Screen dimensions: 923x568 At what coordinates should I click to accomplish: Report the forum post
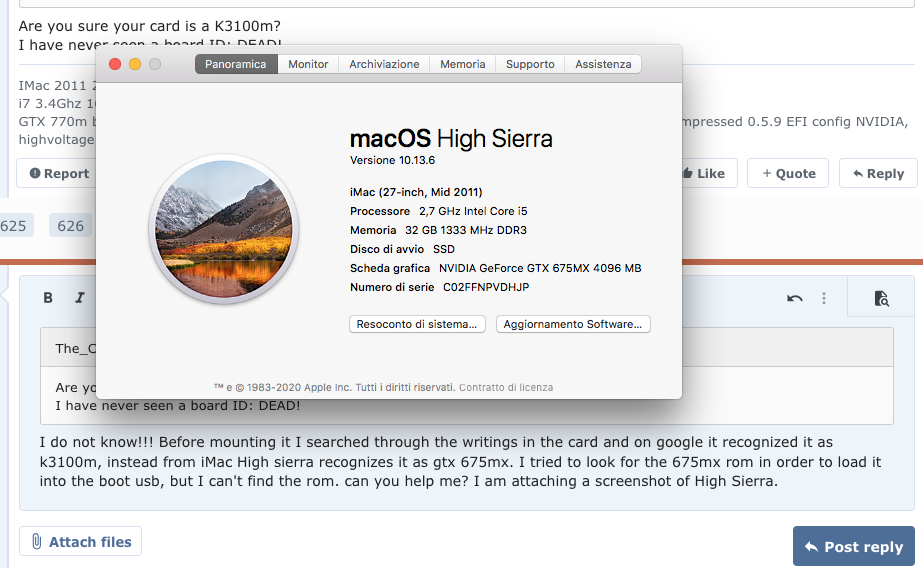coord(59,174)
